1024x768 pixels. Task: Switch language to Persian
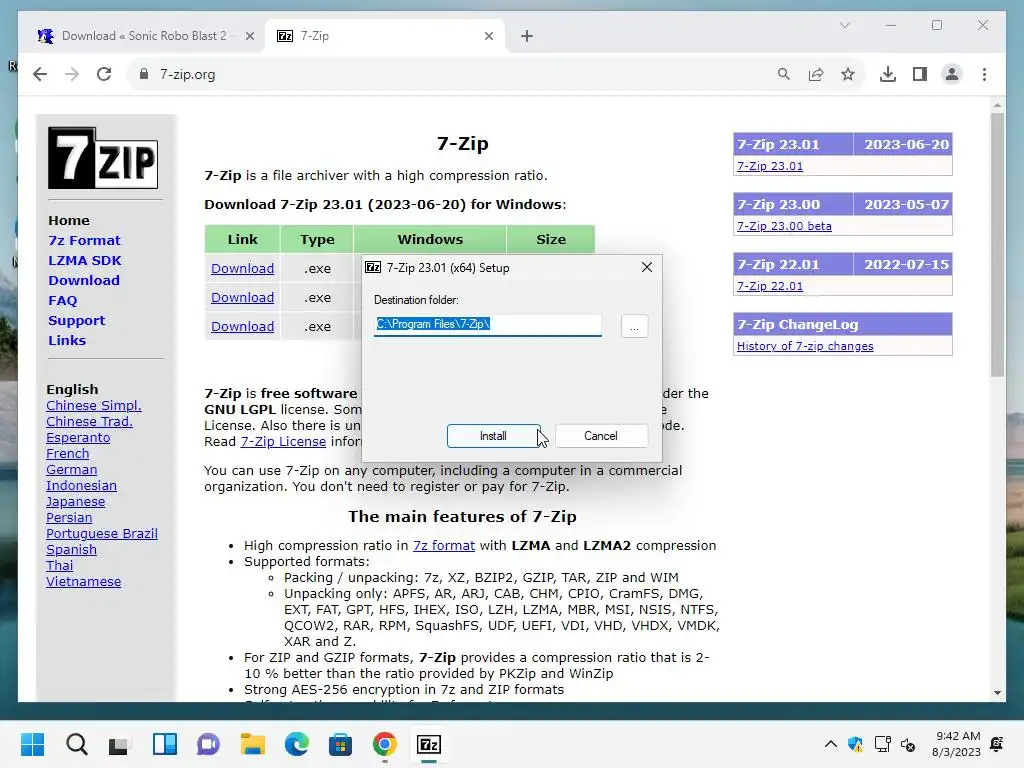coord(69,517)
